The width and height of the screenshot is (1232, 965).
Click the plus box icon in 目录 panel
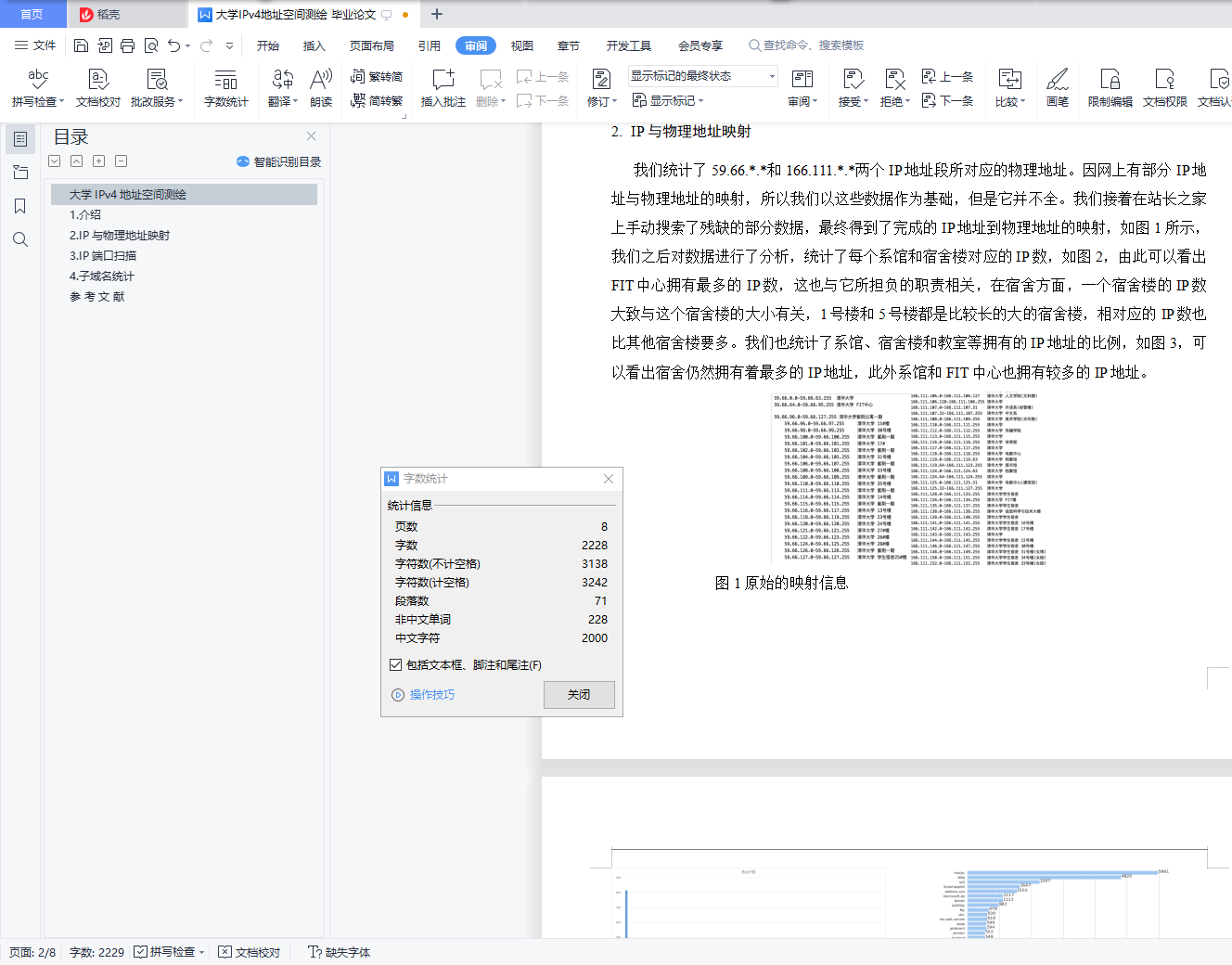[x=99, y=161]
